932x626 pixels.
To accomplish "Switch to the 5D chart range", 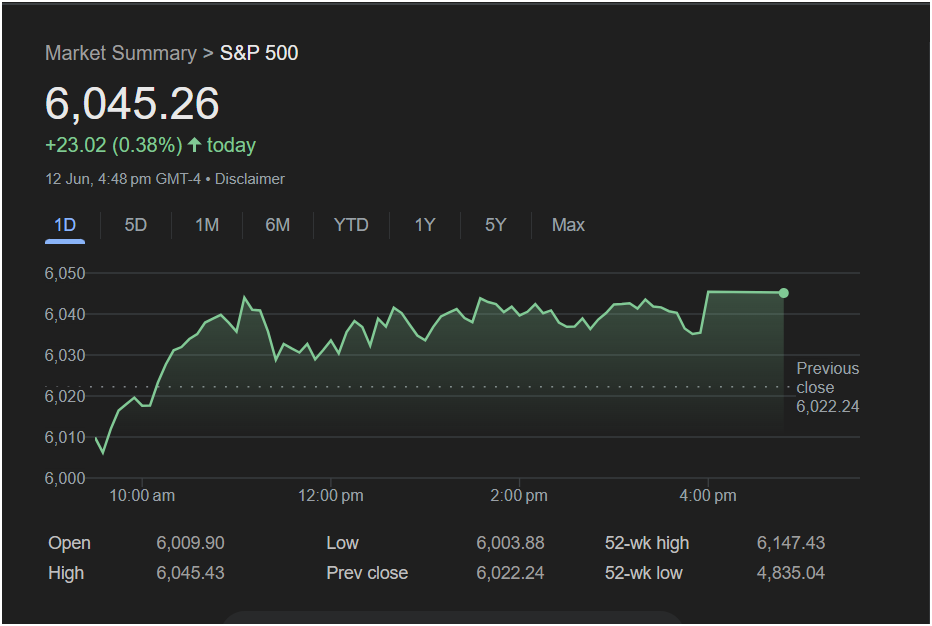I will point(136,225).
